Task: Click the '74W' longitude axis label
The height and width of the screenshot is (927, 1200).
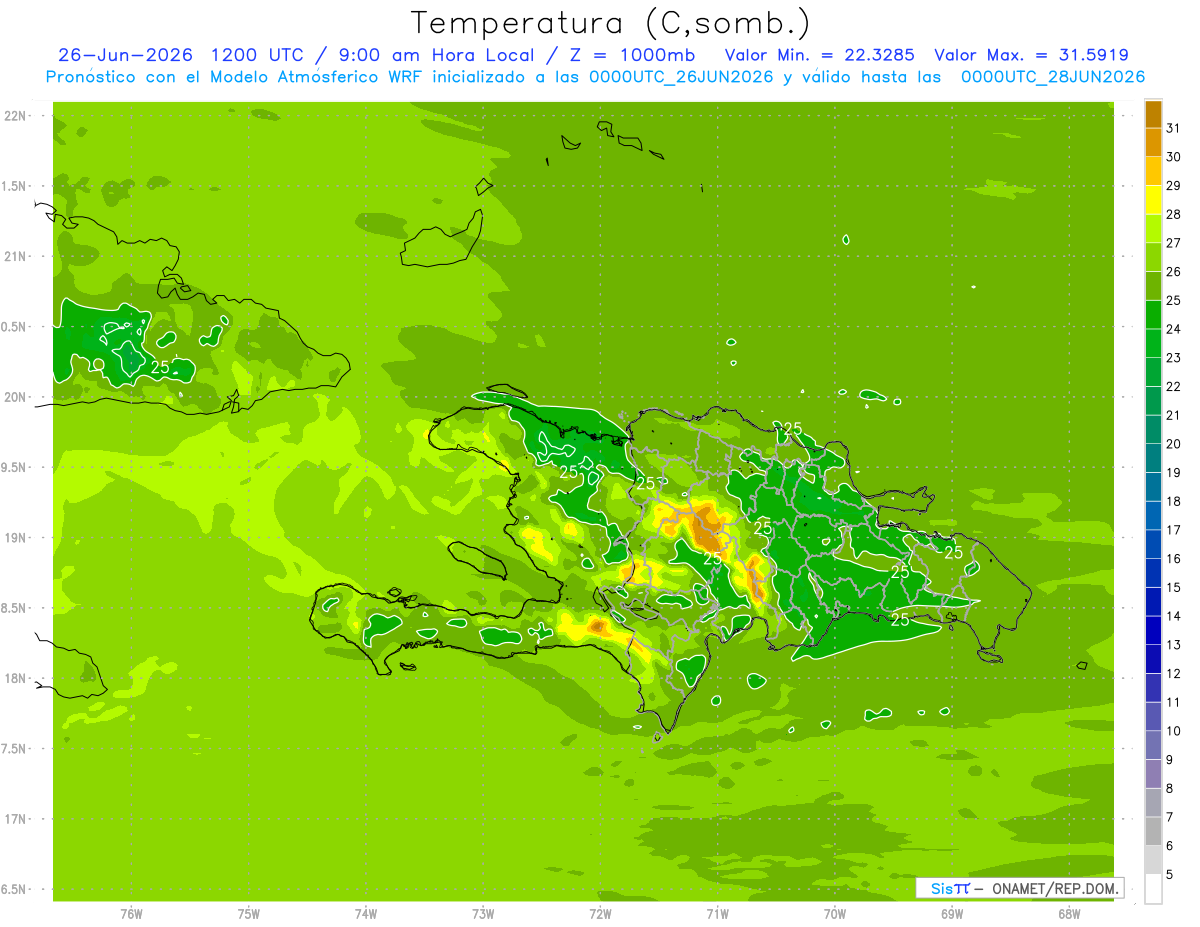Action: [x=366, y=914]
